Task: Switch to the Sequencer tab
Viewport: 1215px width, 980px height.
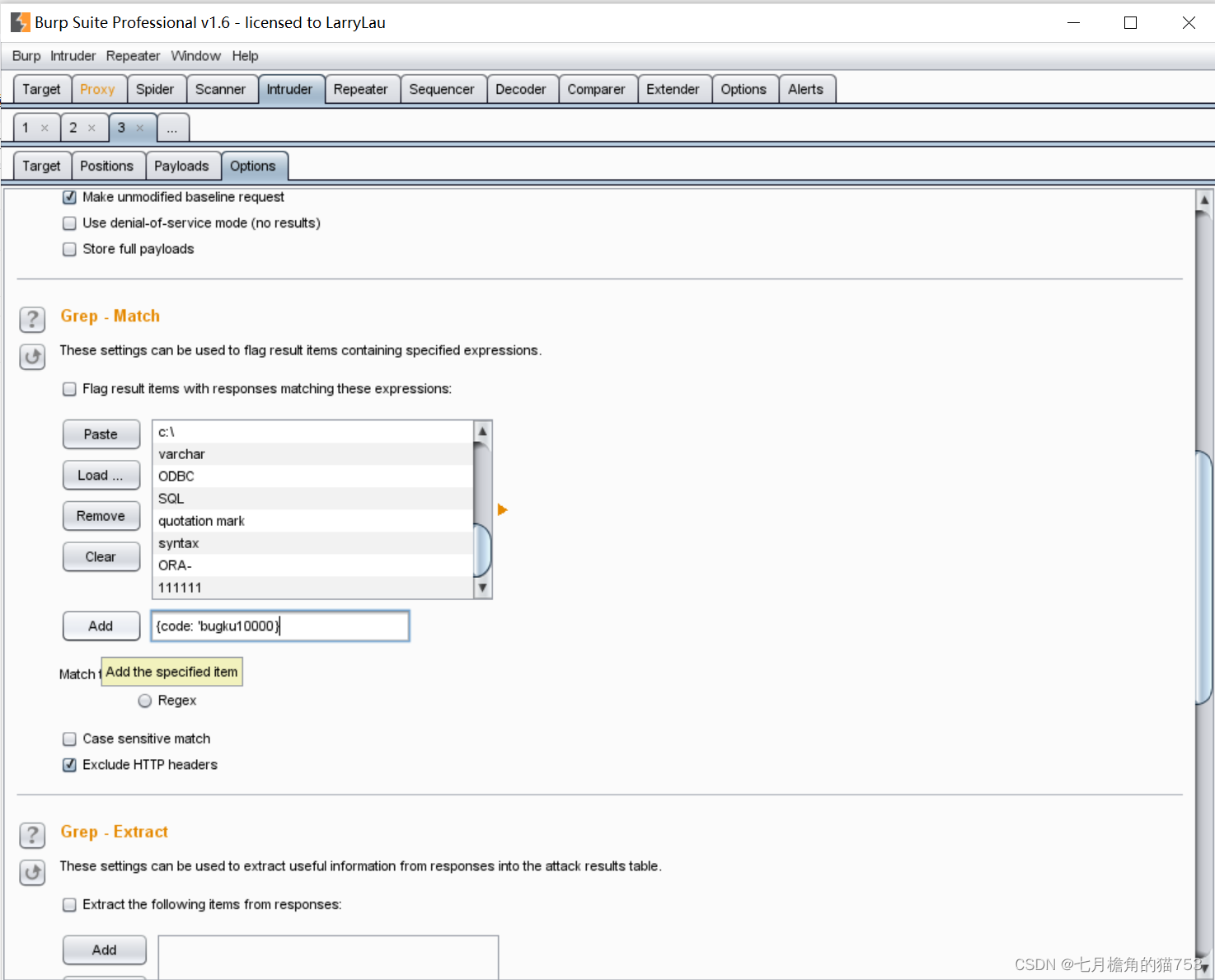Action: (442, 89)
